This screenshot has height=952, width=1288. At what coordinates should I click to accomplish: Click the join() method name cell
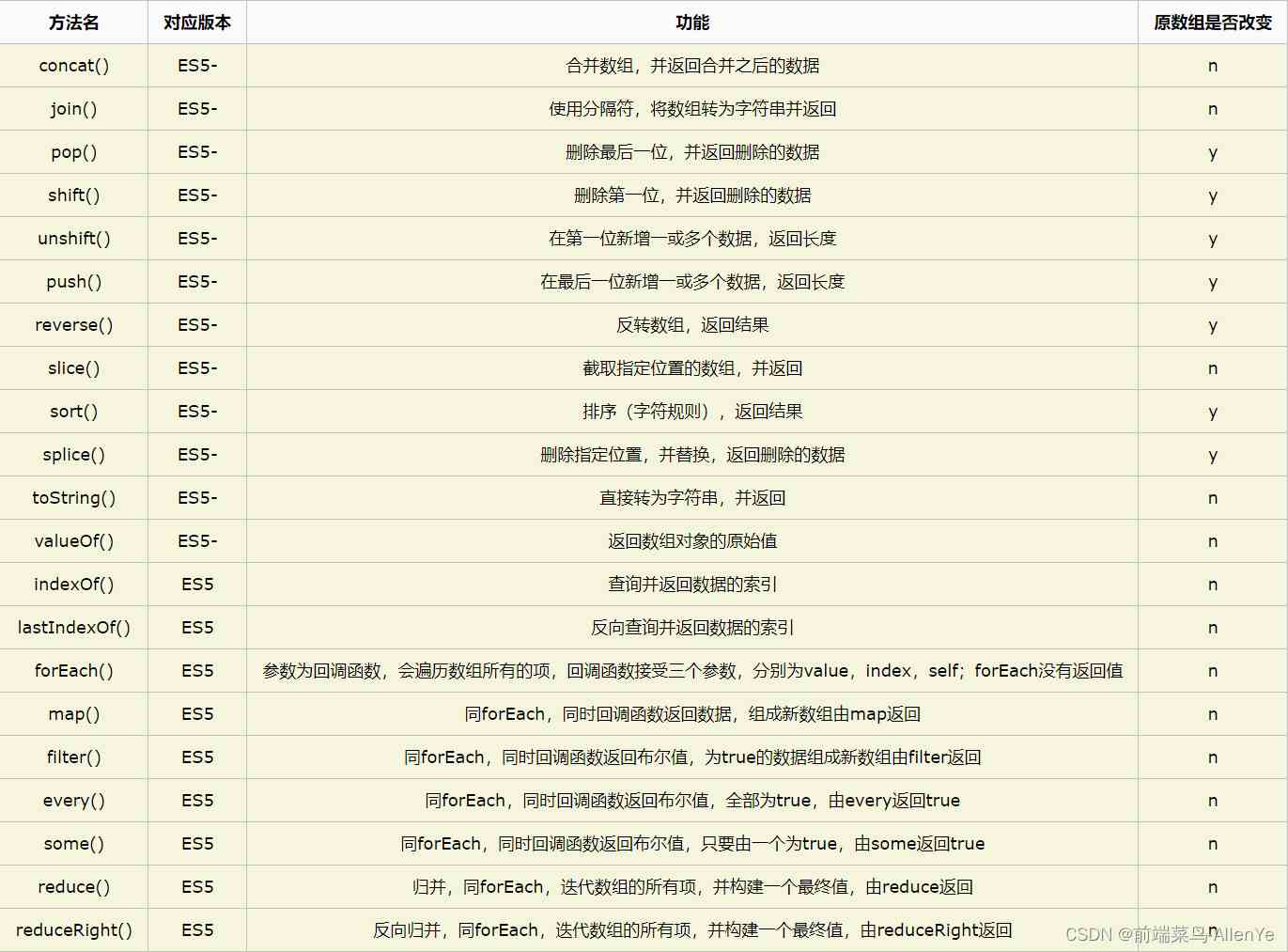pos(73,109)
